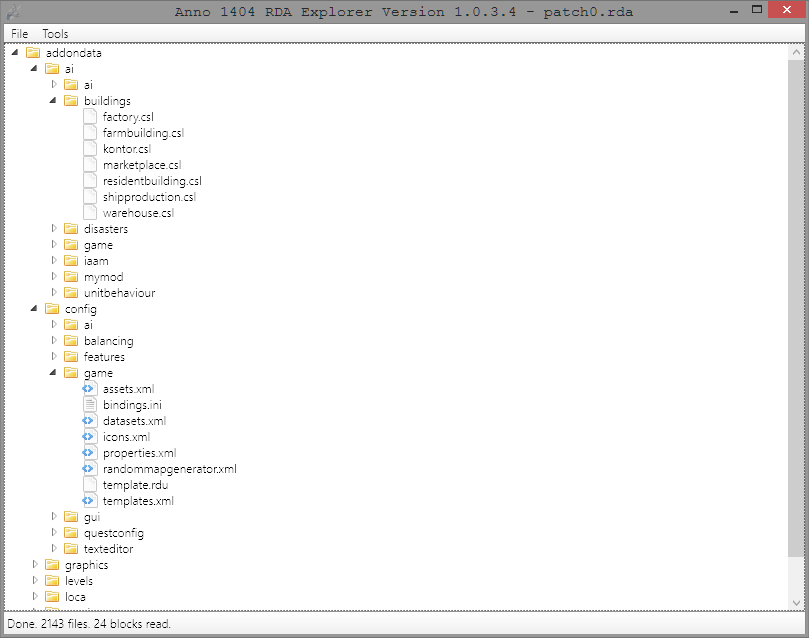Click the assets.xml XML icon
The height and width of the screenshot is (638, 809).
89,388
